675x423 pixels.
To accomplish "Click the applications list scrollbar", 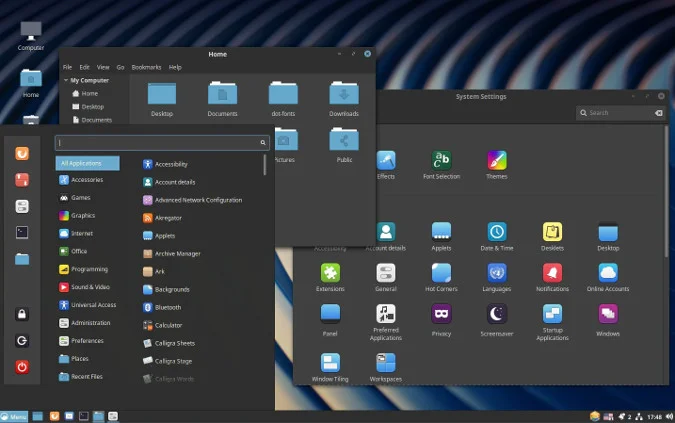I will click(x=265, y=165).
